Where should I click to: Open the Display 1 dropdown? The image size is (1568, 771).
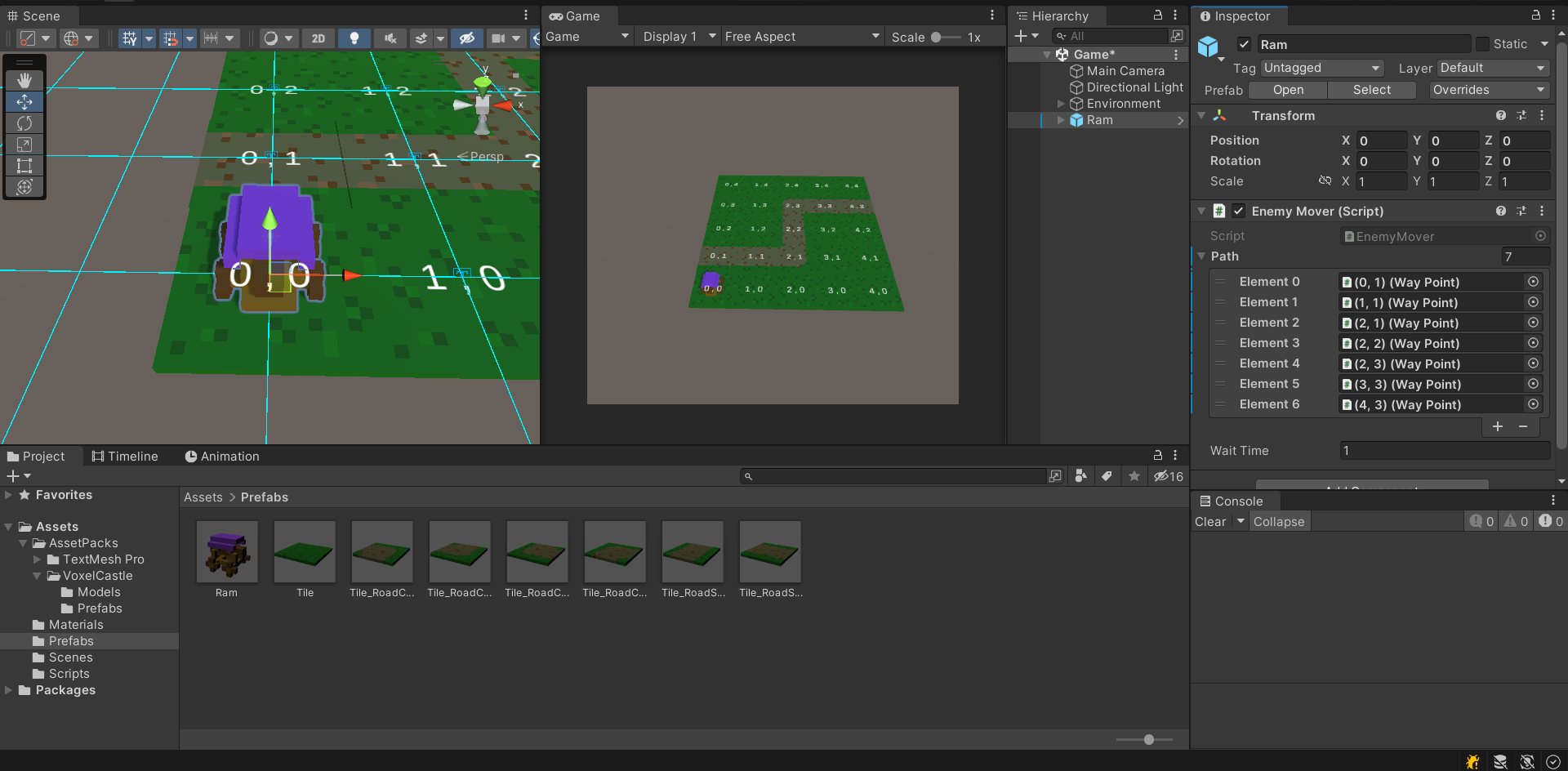click(x=679, y=37)
